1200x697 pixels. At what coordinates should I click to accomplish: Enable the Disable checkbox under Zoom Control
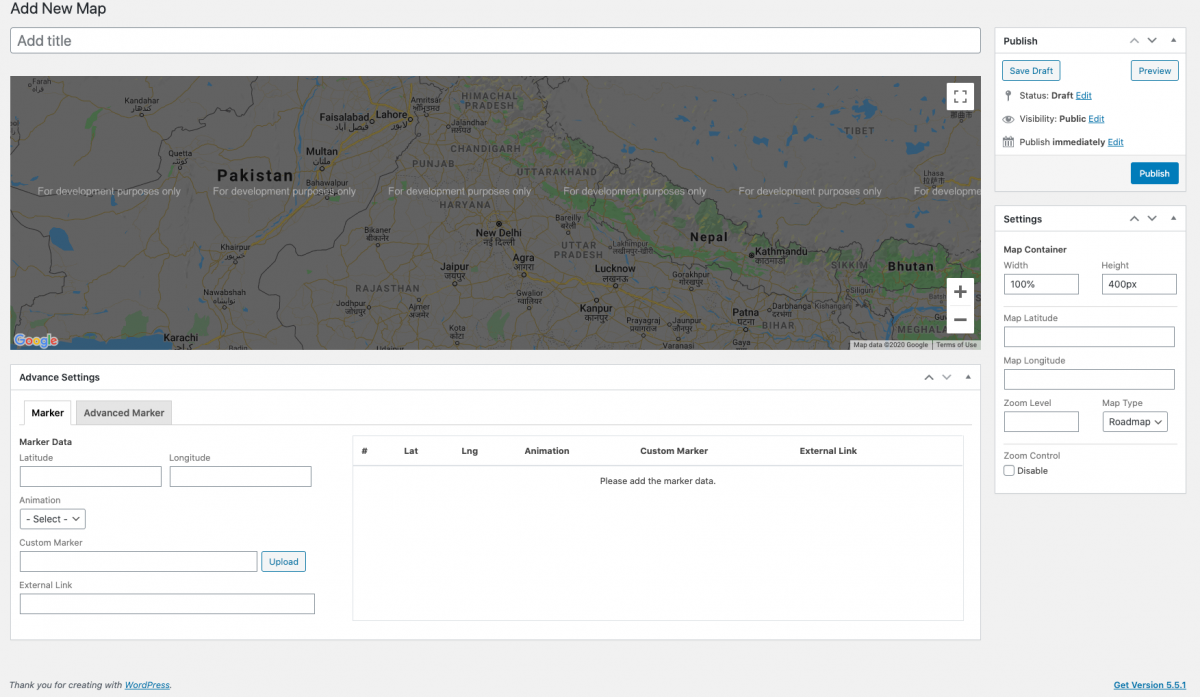(x=1009, y=470)
